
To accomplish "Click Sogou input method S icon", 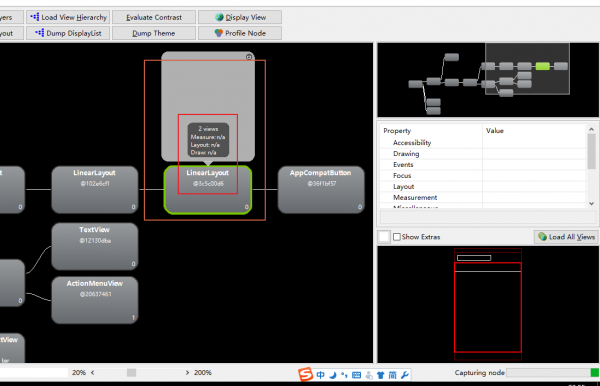I will (x=305, y=374).
